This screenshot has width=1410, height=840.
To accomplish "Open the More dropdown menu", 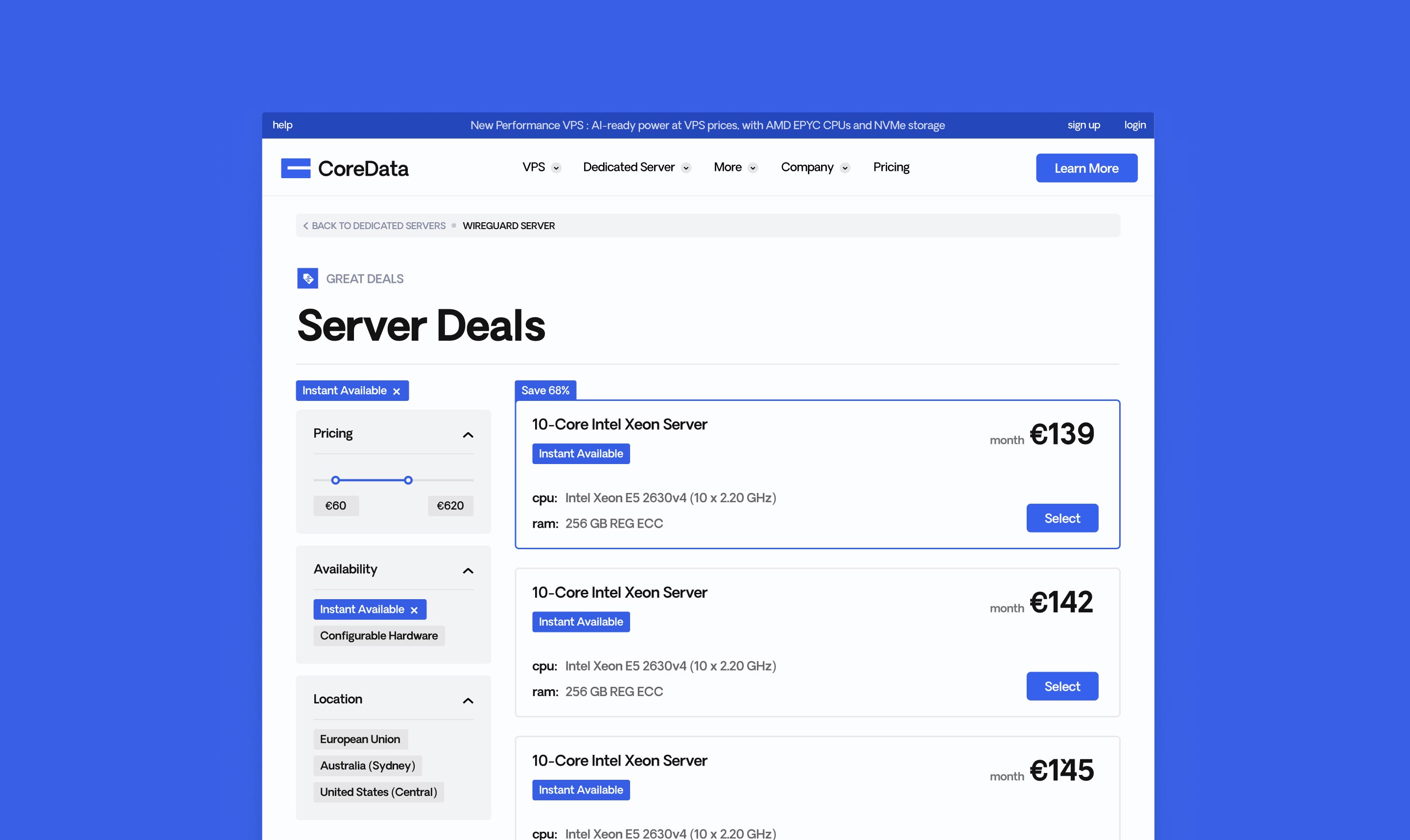I will 735,167.
